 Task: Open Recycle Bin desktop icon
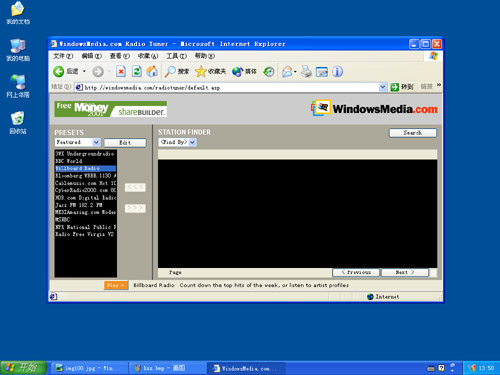coord(18,123)
